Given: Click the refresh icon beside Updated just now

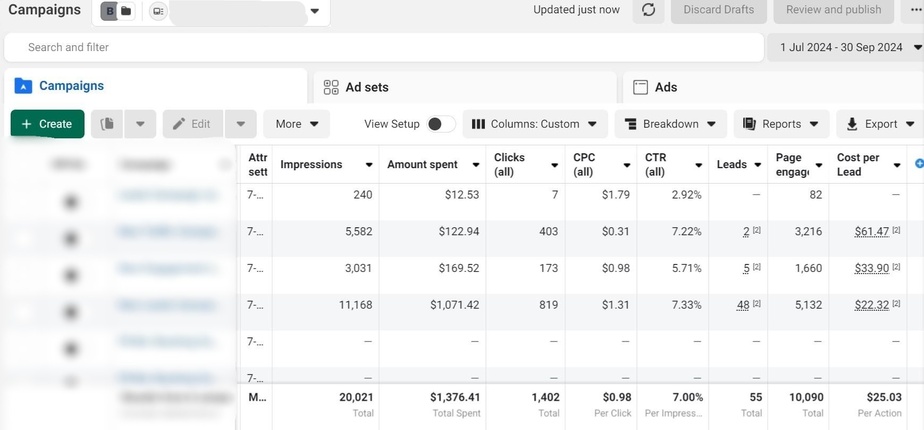Looking at the screenshot, I should pyautogui.click(x=648, y=10).
